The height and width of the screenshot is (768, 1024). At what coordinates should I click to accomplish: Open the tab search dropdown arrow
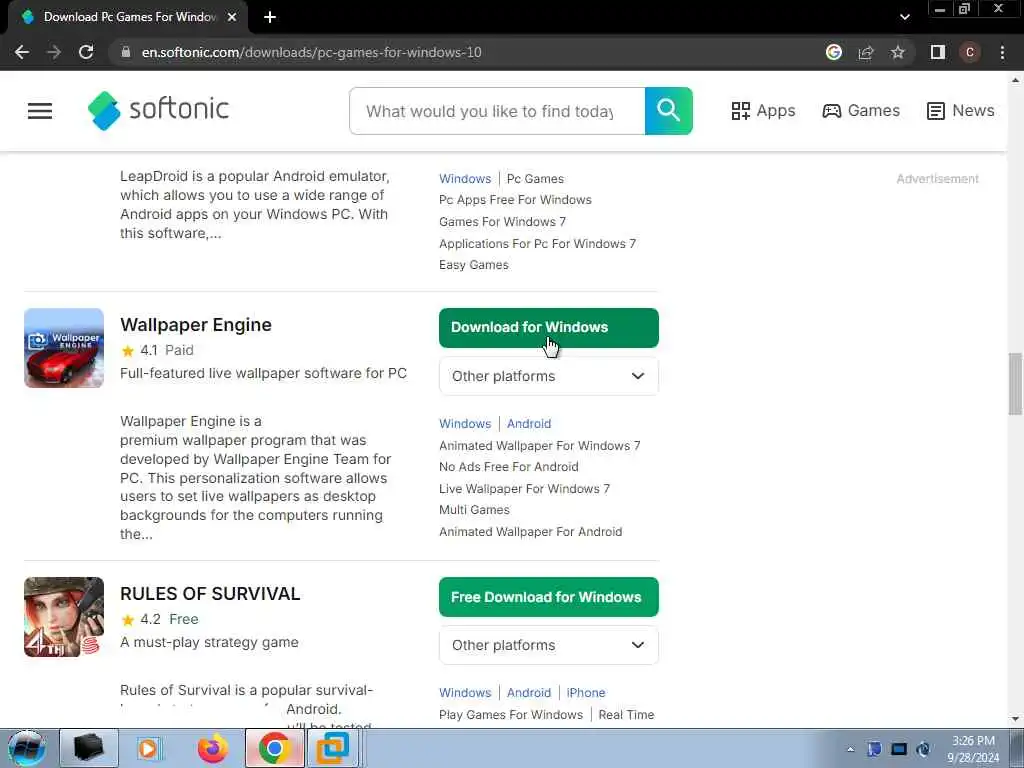click(x=904, y=17)
